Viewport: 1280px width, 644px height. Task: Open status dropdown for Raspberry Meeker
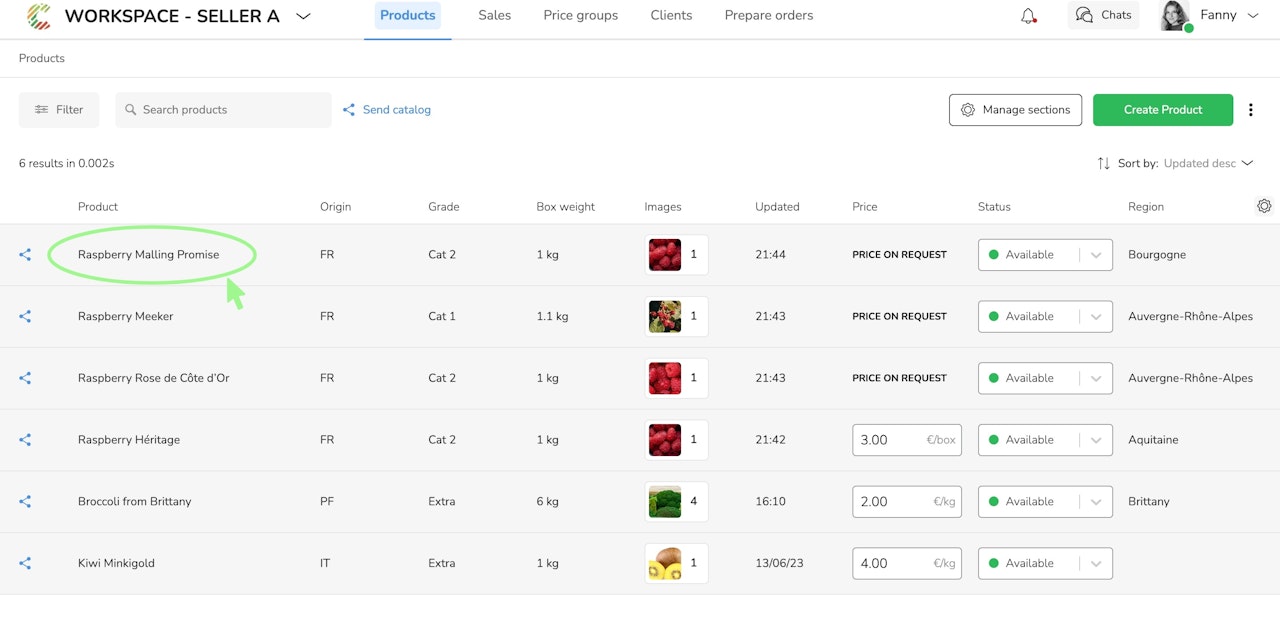[x=1045, y=317]
